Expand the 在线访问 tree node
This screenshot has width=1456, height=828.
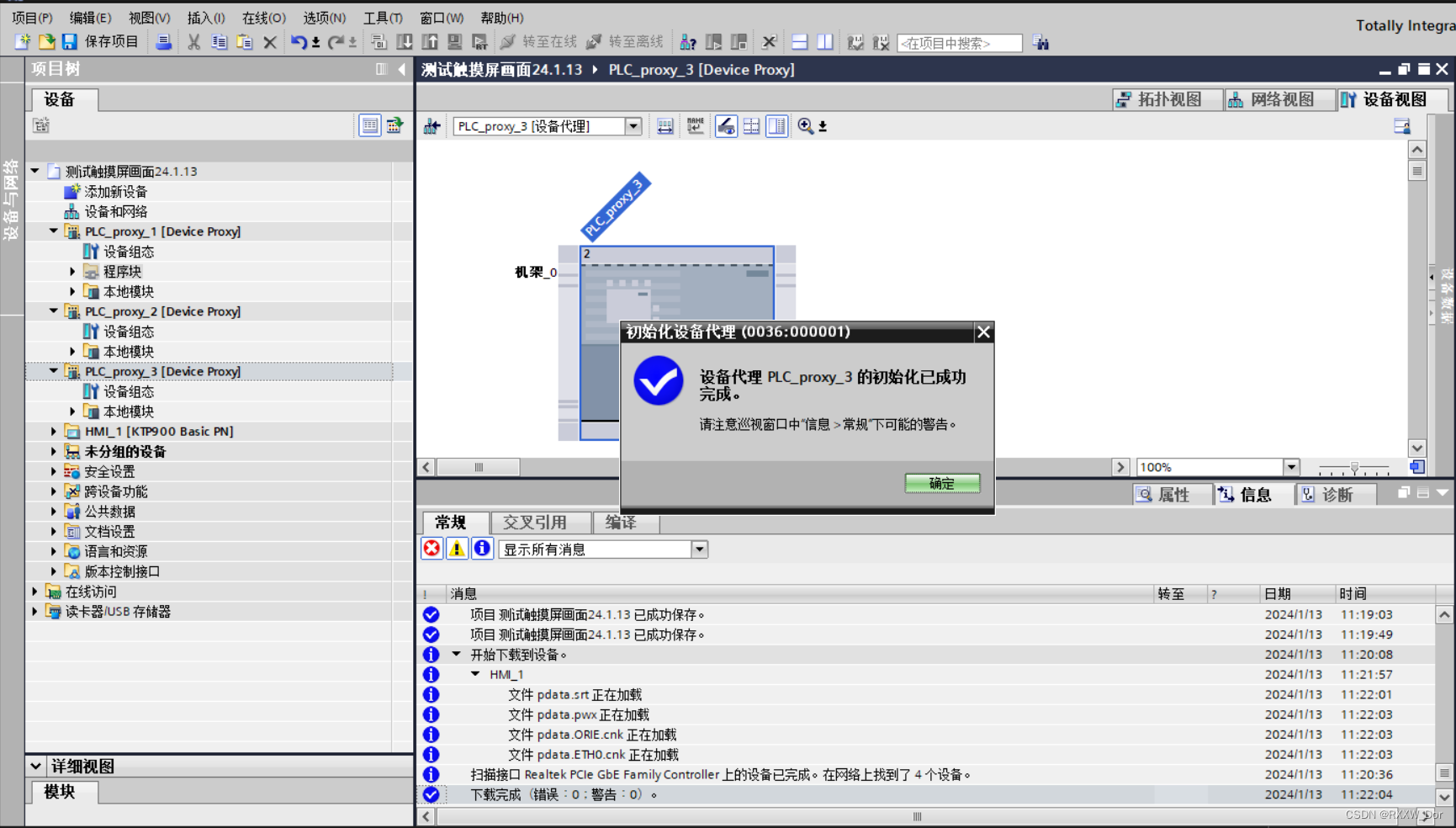[x=34, y=592]
